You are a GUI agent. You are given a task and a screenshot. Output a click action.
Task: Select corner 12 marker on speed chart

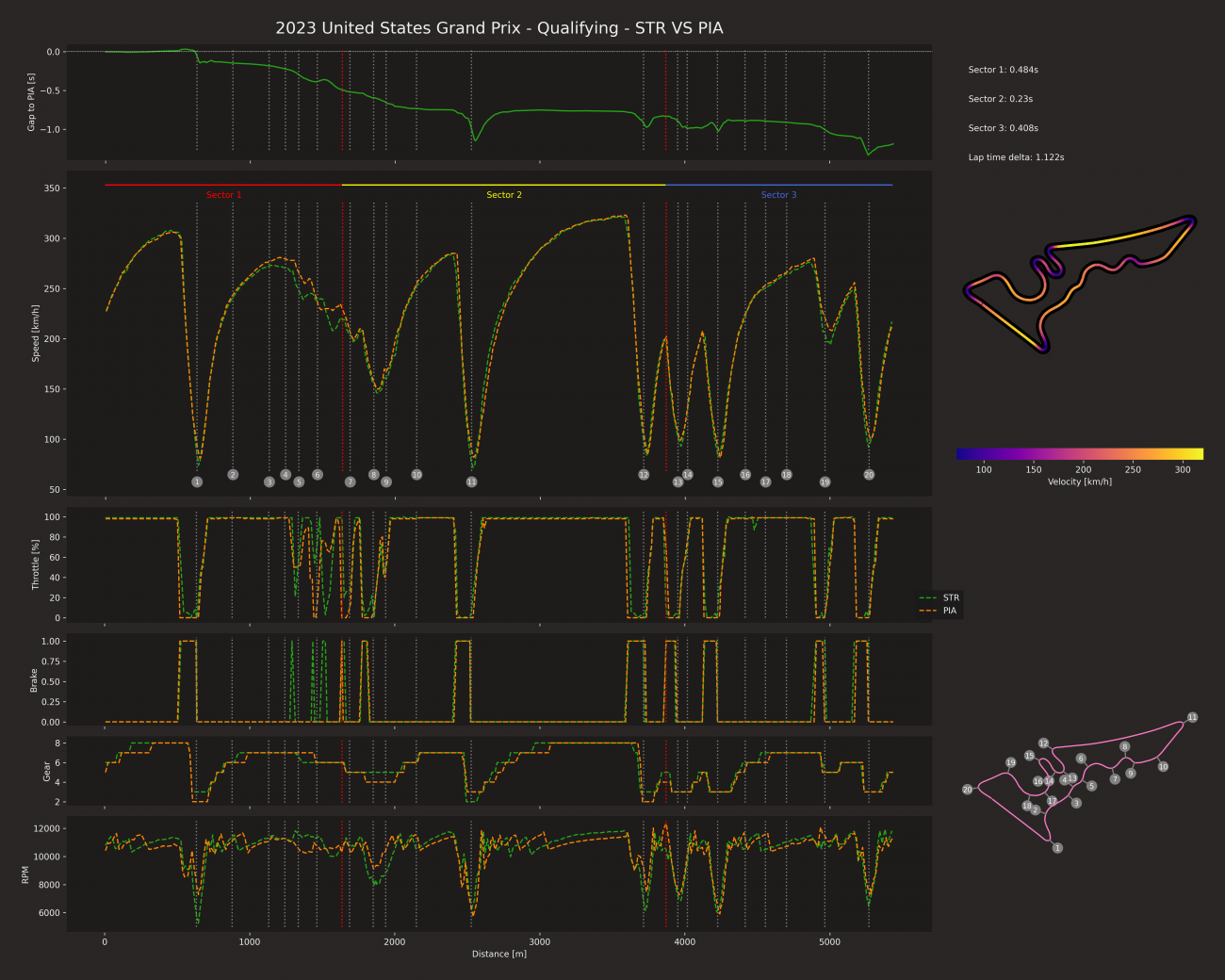[644, 475]
